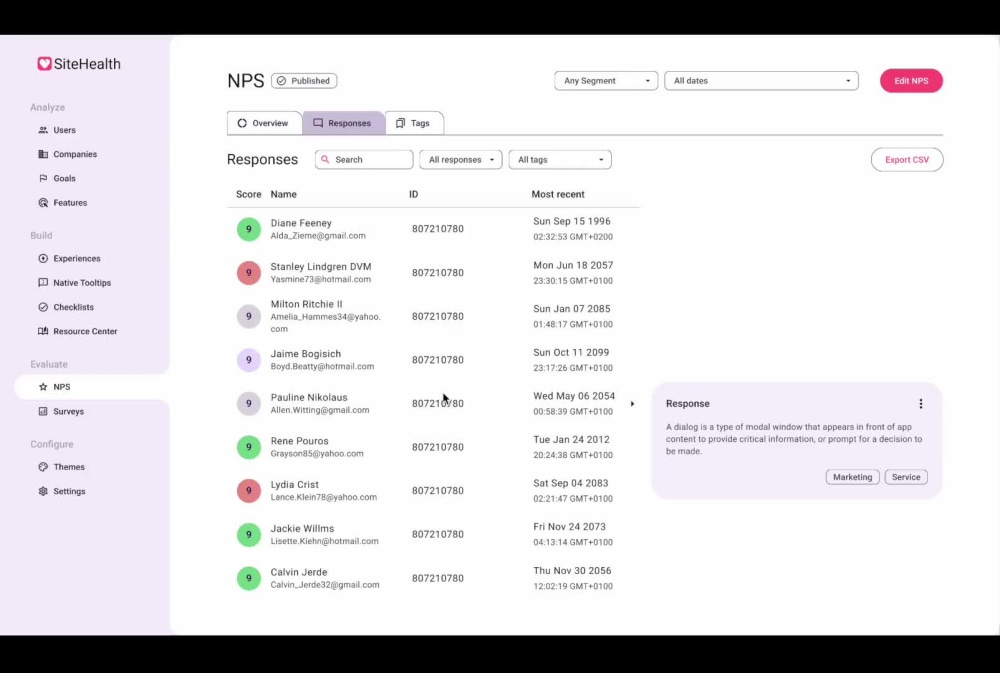Click Pauline Nikolaus name
This screenshot has height=673, width=1000.
(309, 397)
